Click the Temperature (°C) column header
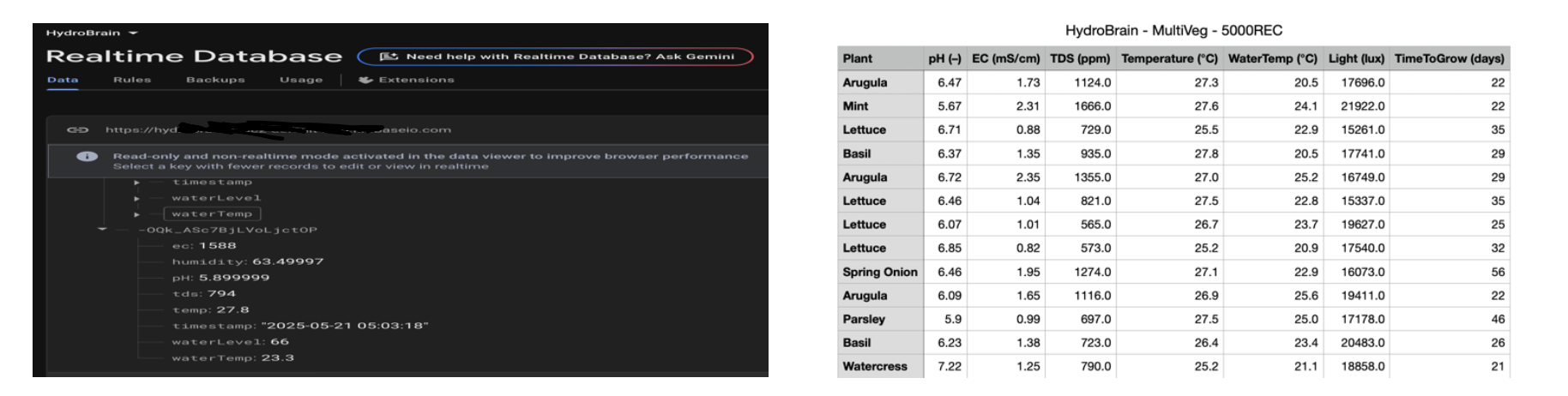 pyautogui.click(x=1170, y=58)
